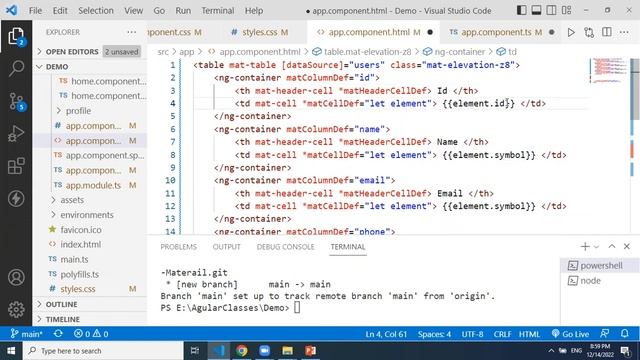
Task: Switch to styles.css editor tab
Action: pyautogui.click(x=260, y=32)
